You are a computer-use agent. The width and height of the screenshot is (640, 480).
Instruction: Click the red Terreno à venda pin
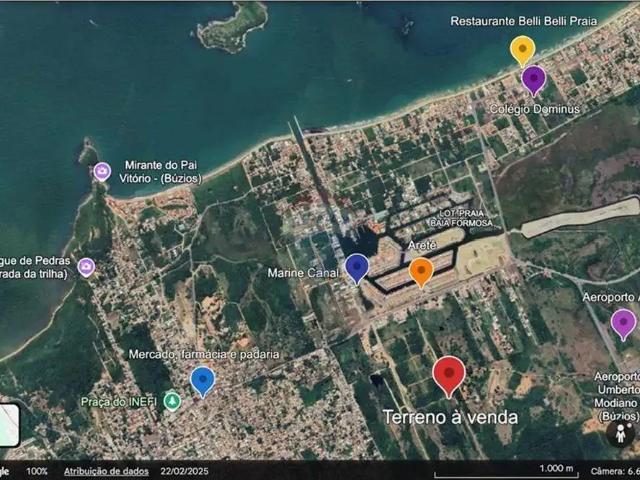449,376
